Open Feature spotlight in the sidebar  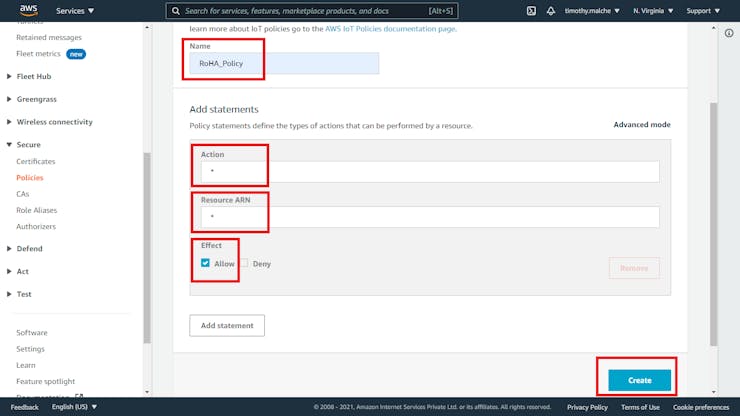point(45,381)
